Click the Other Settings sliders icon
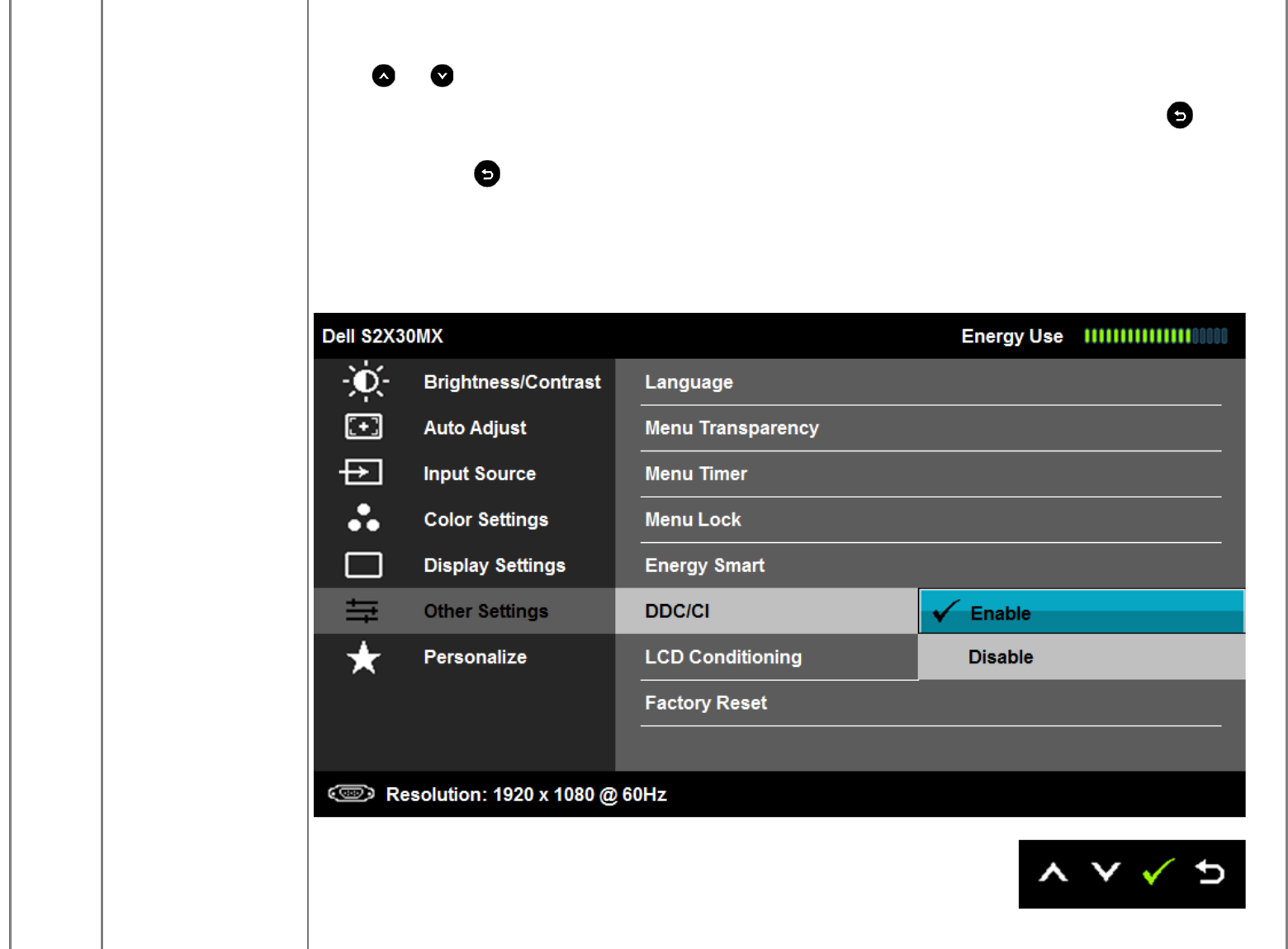Image resolution: width=1288 pixels, height=949 pixels. (x=362, y=611)
